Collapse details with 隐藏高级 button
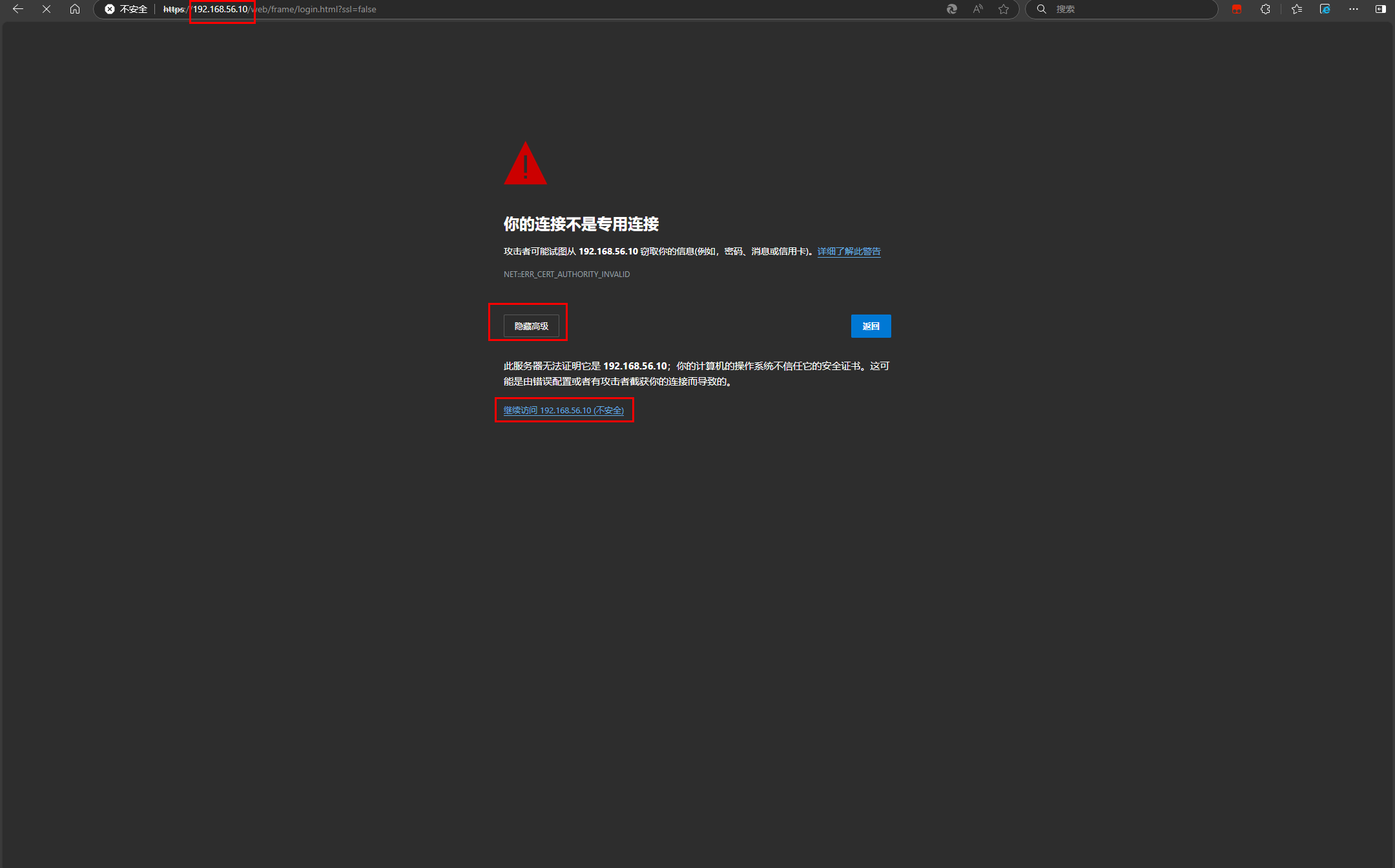The height and width of the screenshot is (868, 1395). [x=531, y=326]
